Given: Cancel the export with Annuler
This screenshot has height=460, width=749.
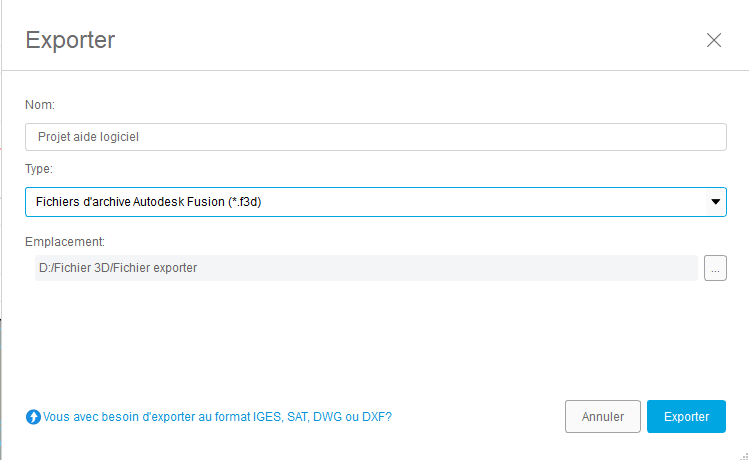Looking at the screenshot, I should pyautogui.click(x=602, y=416).
